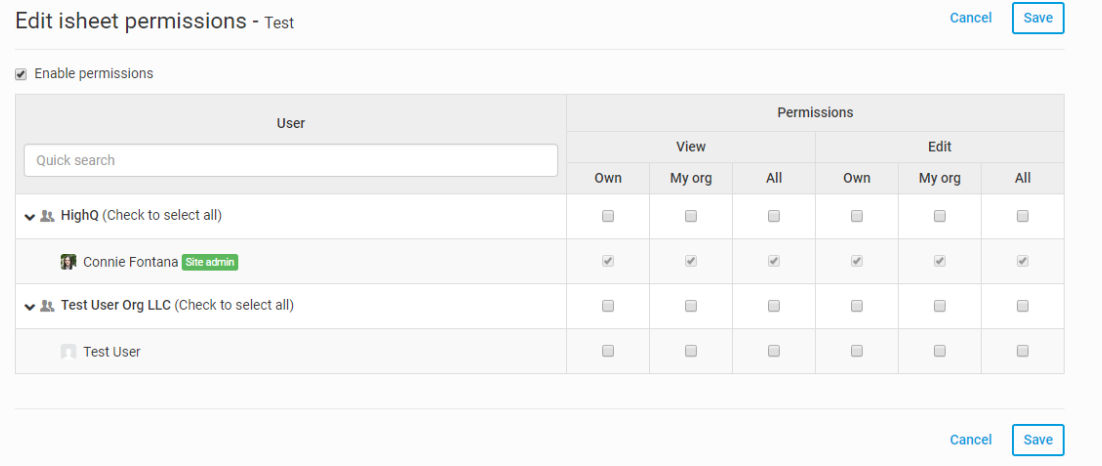Check Edit My org for HighQ group
Image resolution: width=1102 pixels, height=466 pixels.
pos(940,216)
